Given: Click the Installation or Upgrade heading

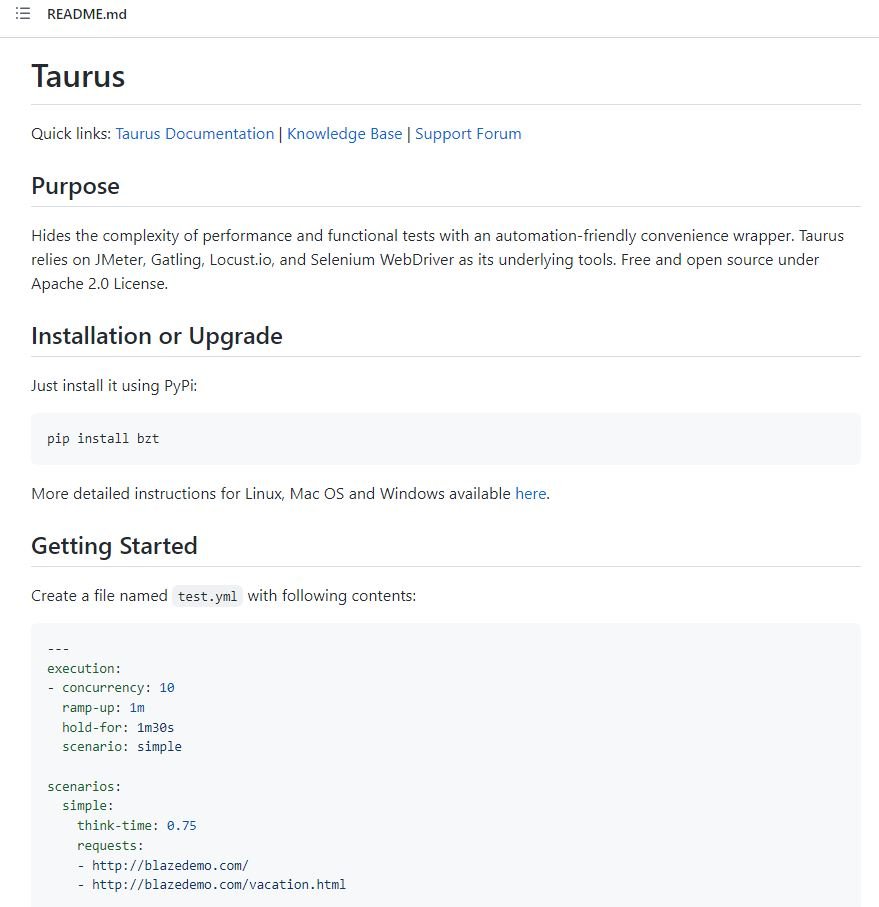Looking at the screenshot, I should click(x=157, y=336).
